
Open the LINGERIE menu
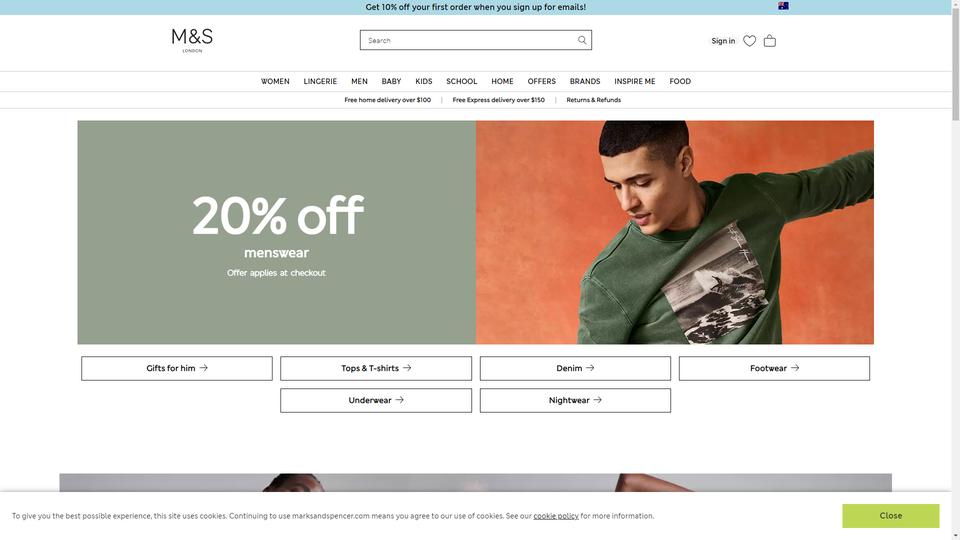pos(320,81)
